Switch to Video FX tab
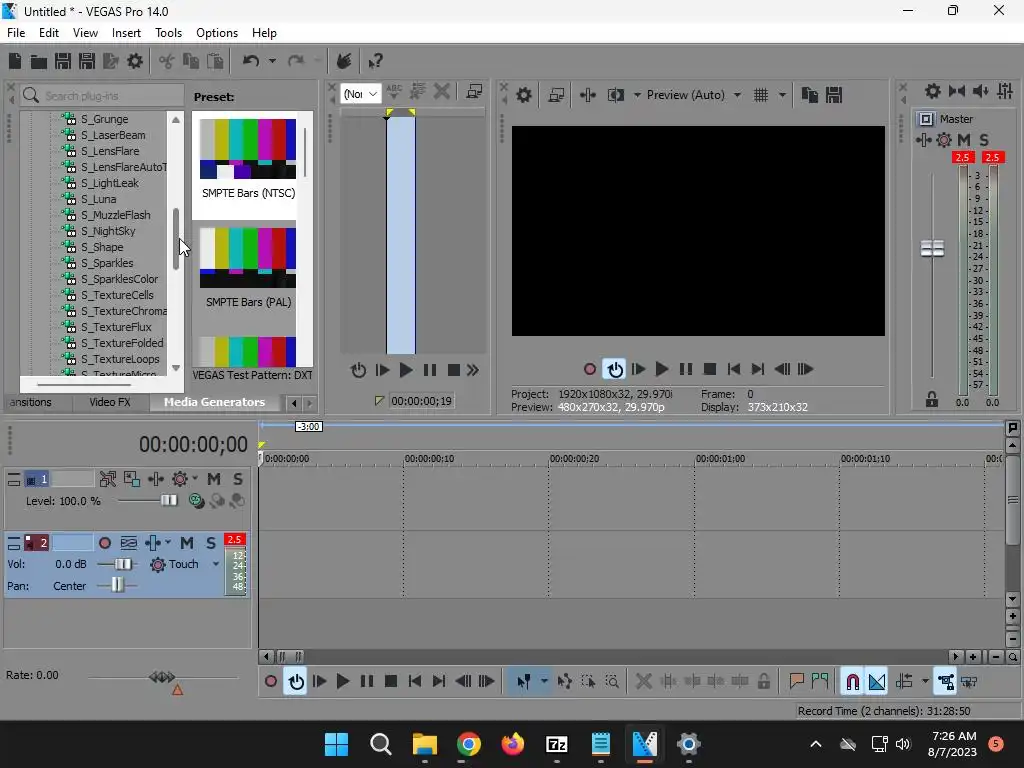Viewport: 1024px width, 768px height. 110,402
